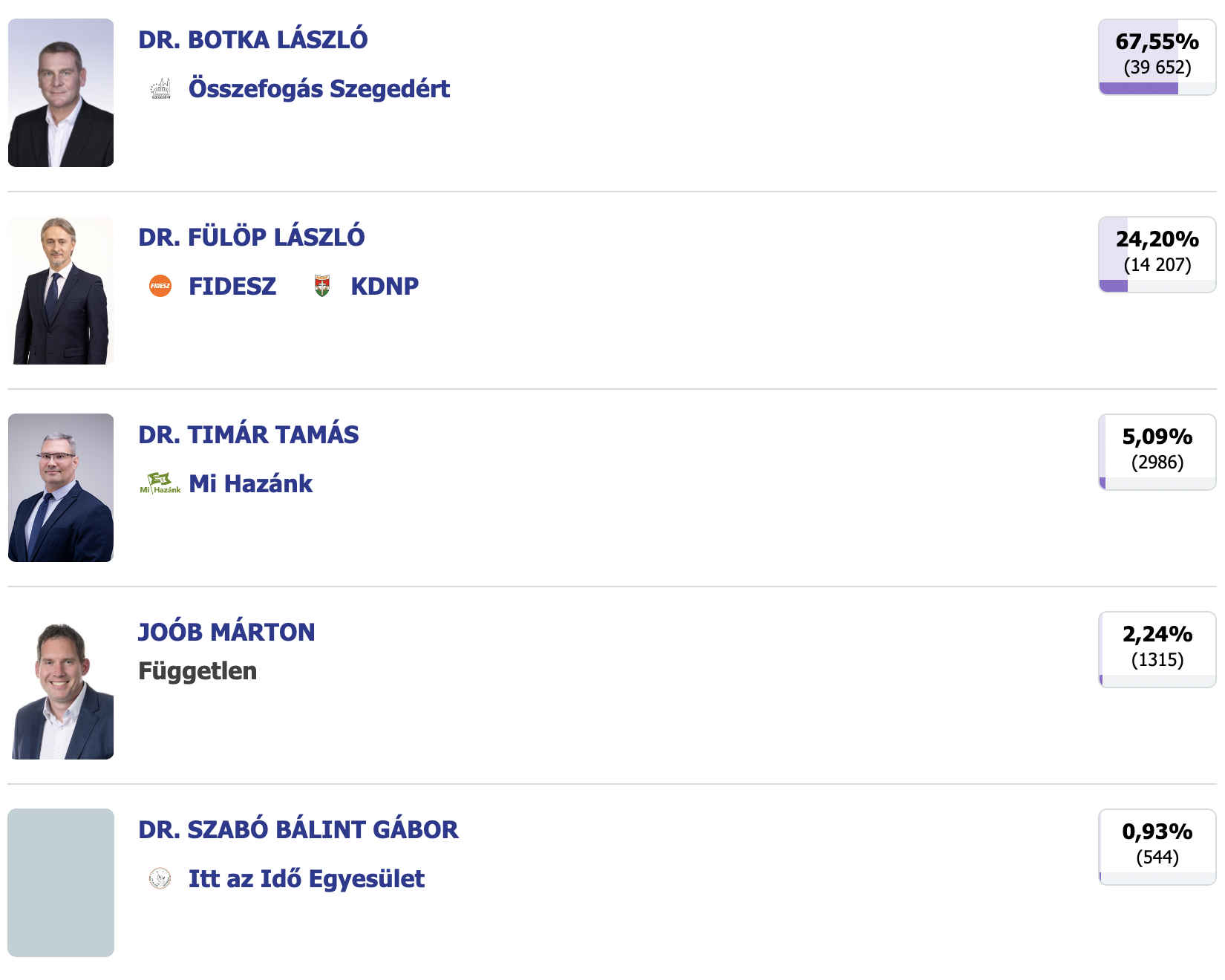Viewport: 1225px width, 980px height.
Task: Click the KDNP coat-of-arms icon
Action: click(x=322, y=286)
